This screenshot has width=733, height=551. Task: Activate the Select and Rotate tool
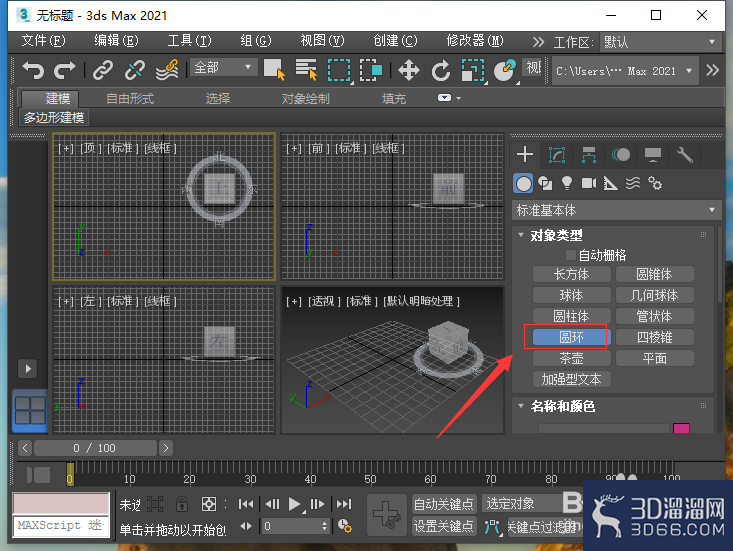coord(440,71)
